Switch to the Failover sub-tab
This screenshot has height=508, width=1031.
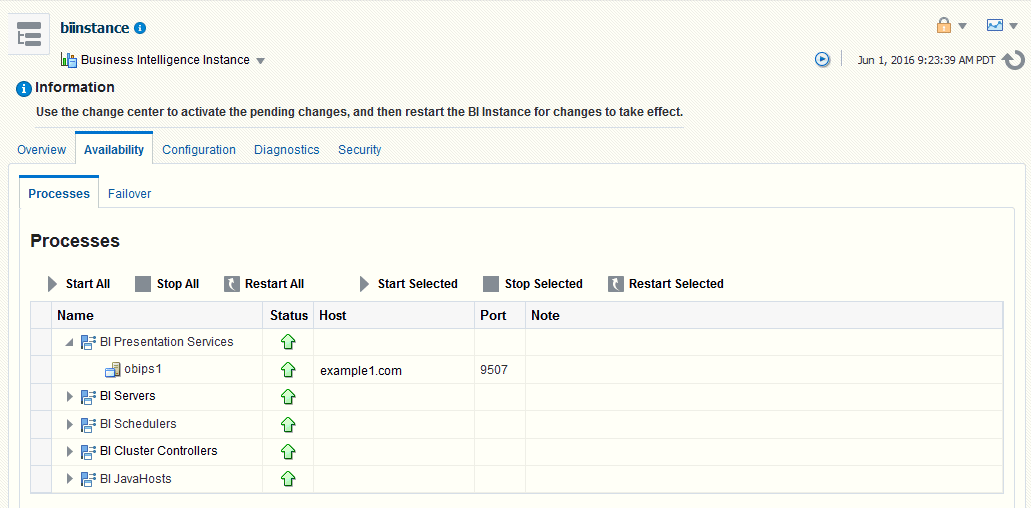[130, 194]
